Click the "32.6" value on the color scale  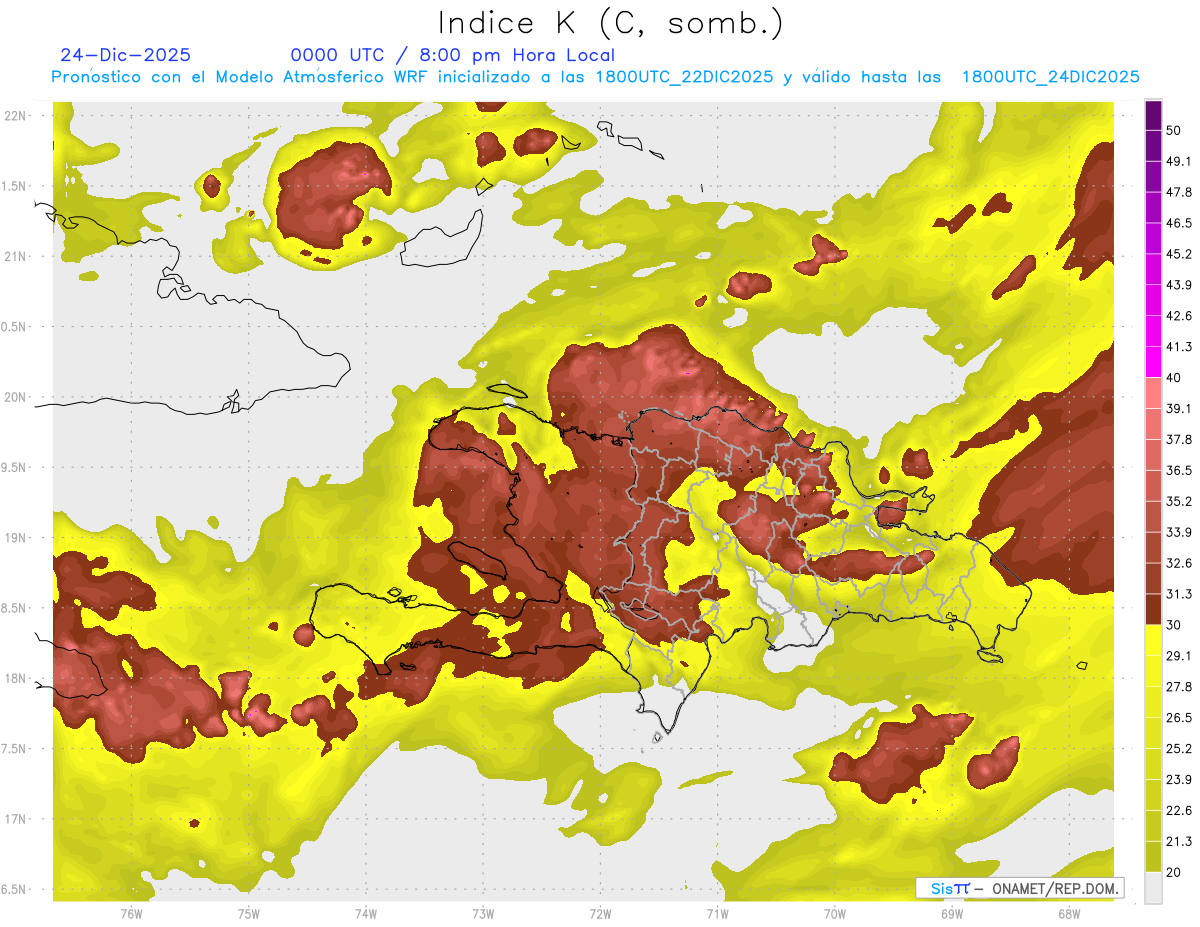coord(1179,563)
